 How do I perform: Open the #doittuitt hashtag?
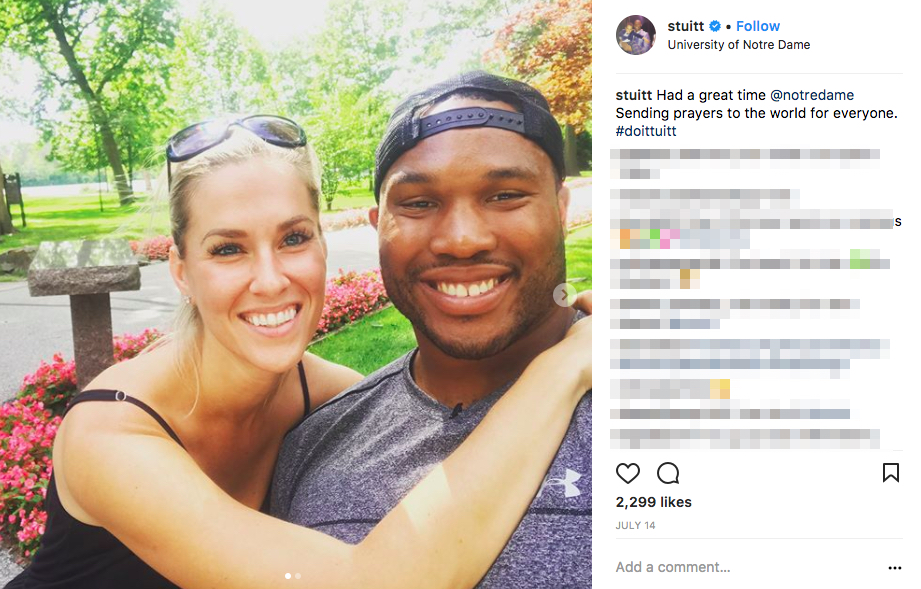pos(646,130)
